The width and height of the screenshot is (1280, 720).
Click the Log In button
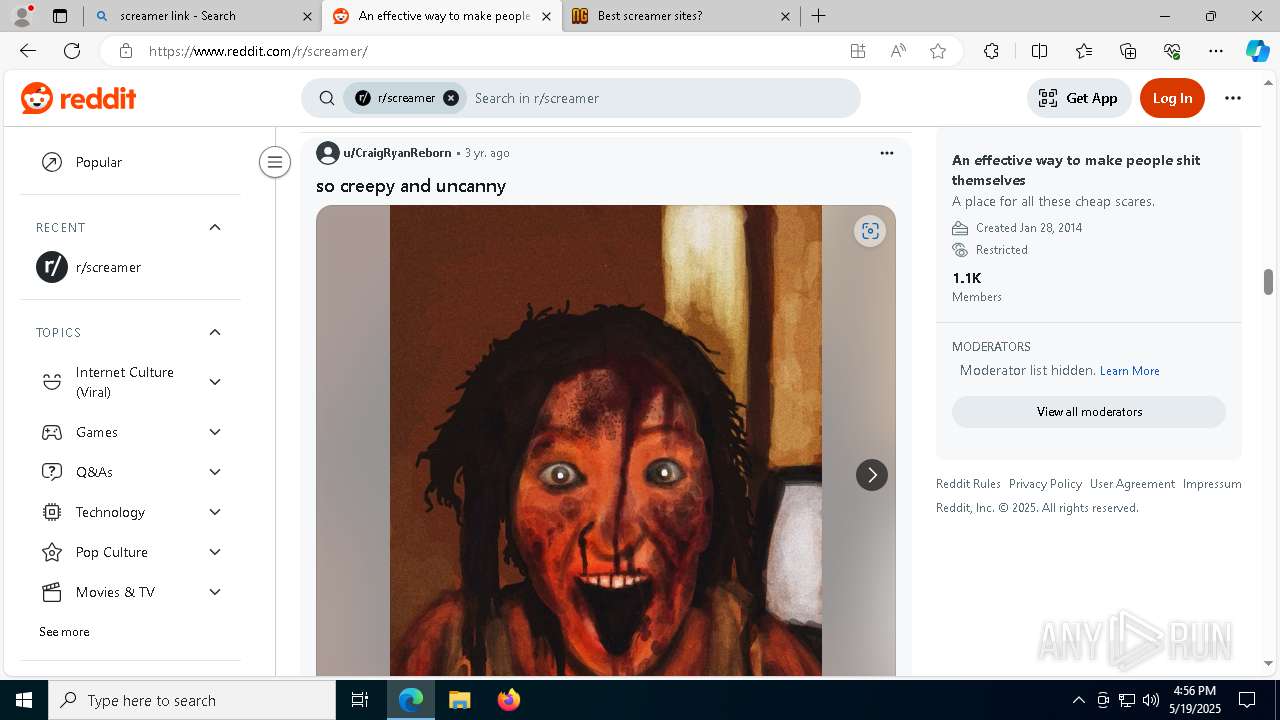(x=1172, y=98)
